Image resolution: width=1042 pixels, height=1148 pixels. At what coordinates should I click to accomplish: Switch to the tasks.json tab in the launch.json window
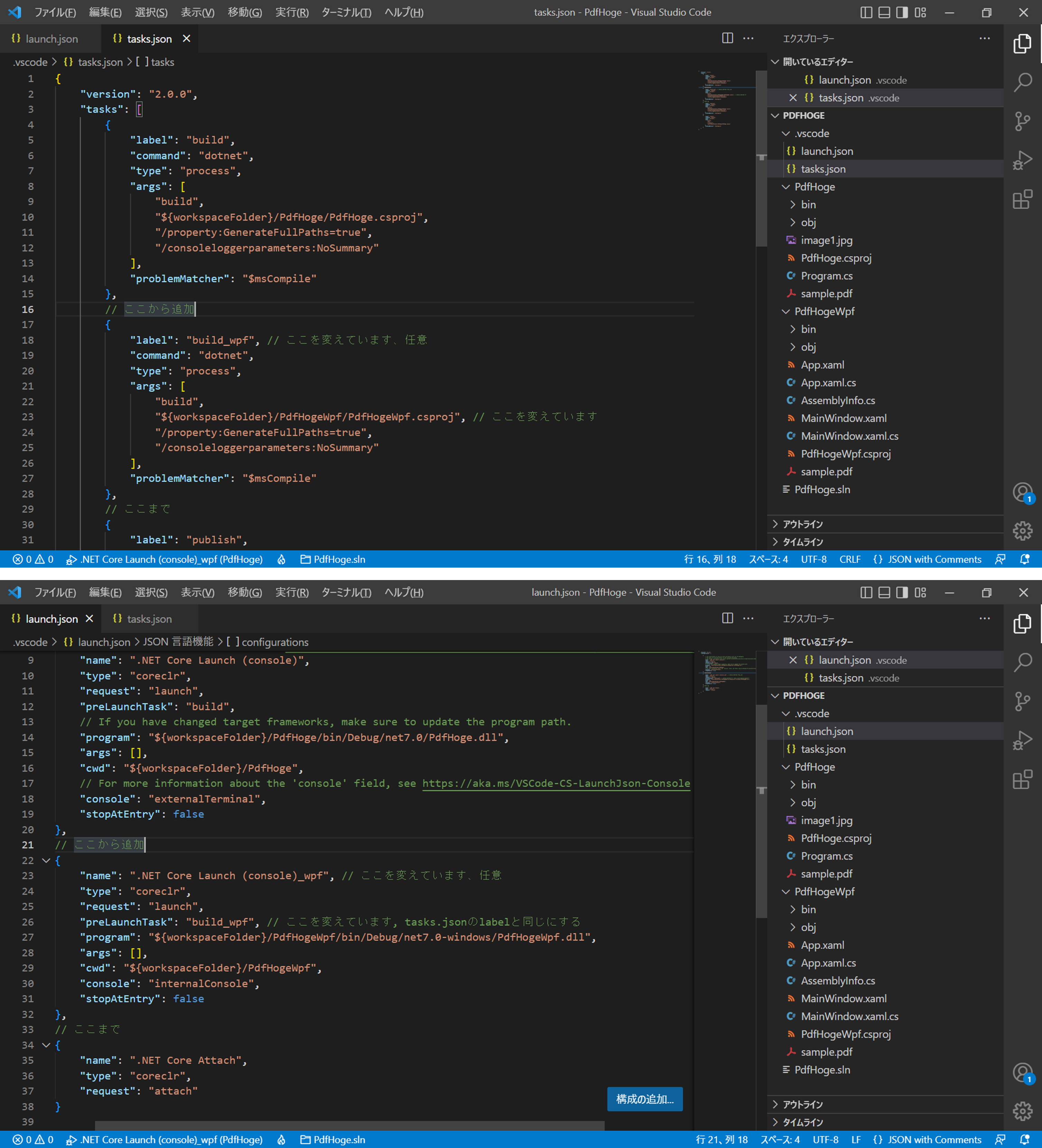(149, 619)
